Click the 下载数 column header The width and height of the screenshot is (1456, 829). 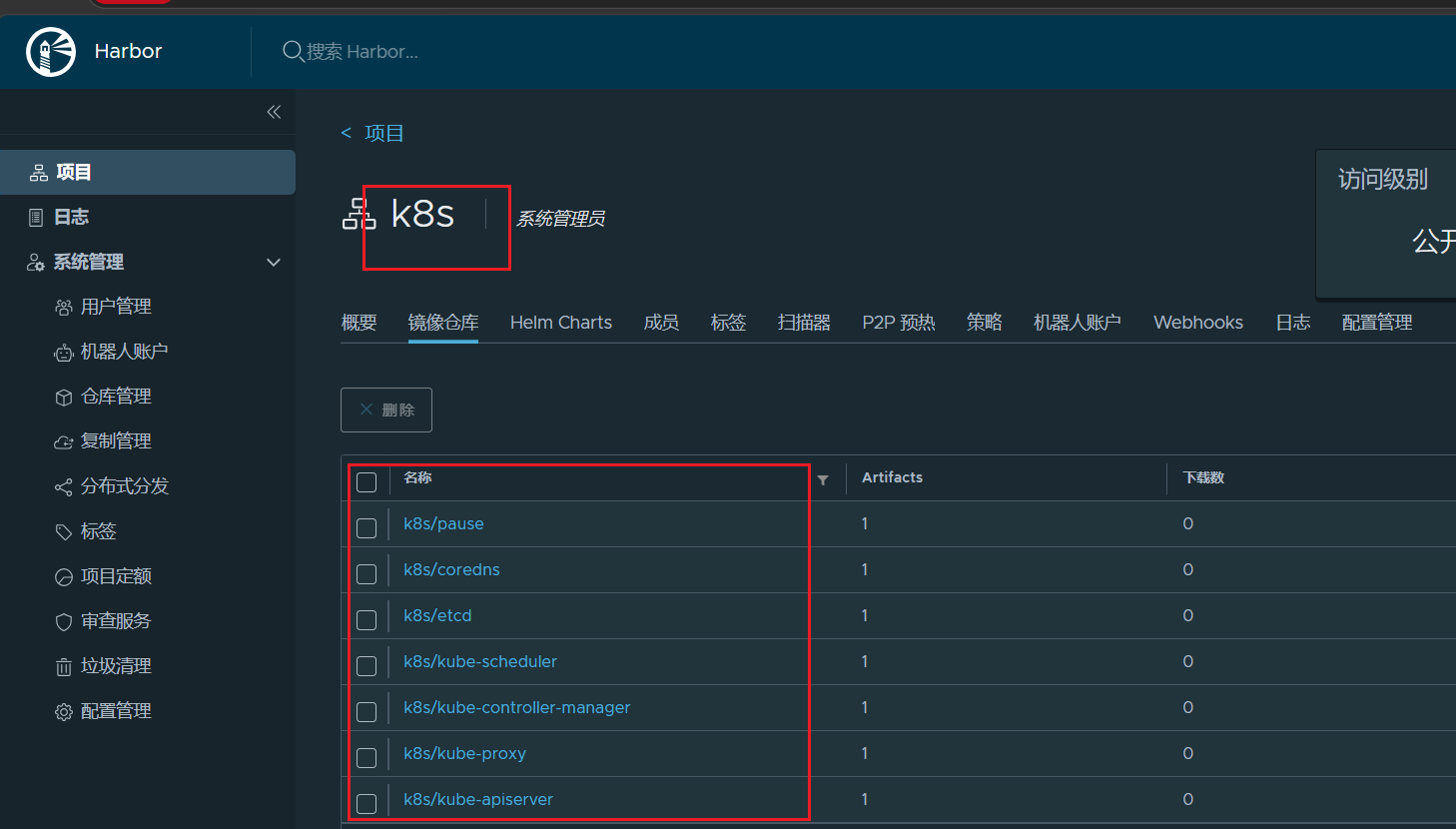click(x=1203, y=477)
